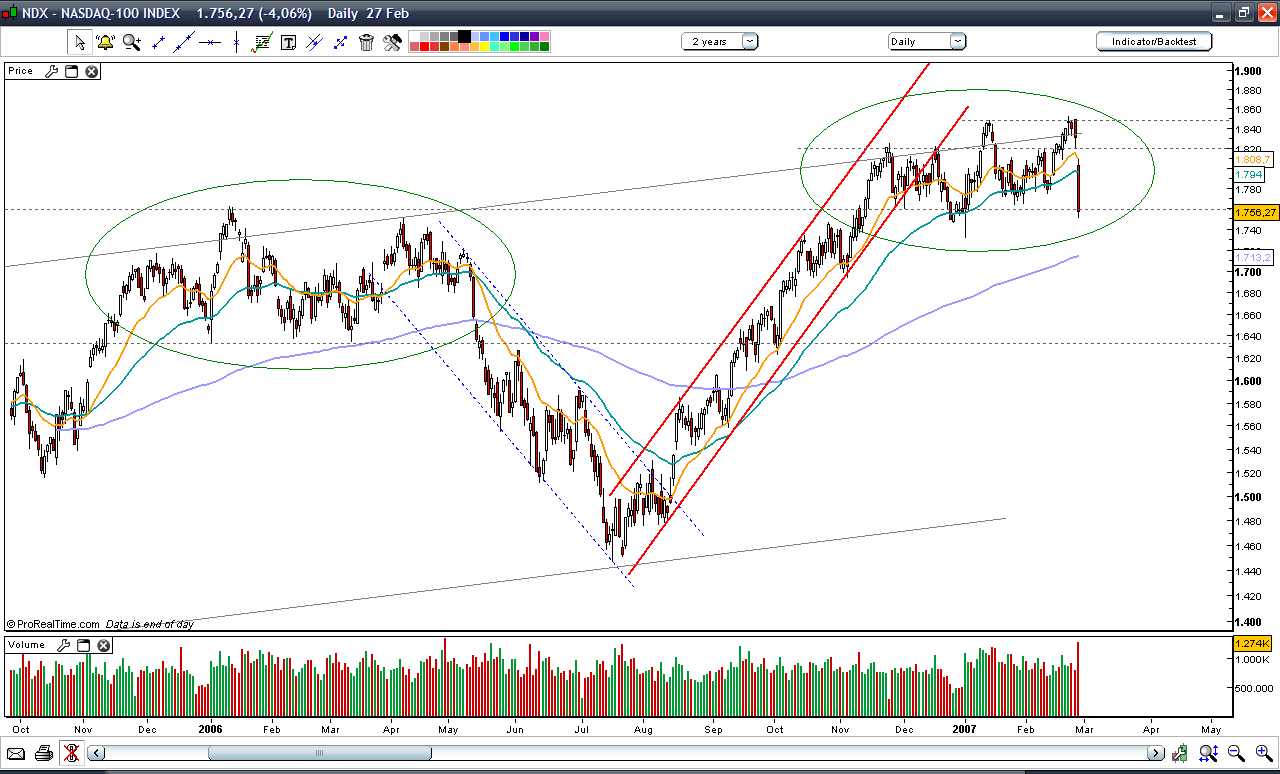Click the Jun month label

point(515,731)
